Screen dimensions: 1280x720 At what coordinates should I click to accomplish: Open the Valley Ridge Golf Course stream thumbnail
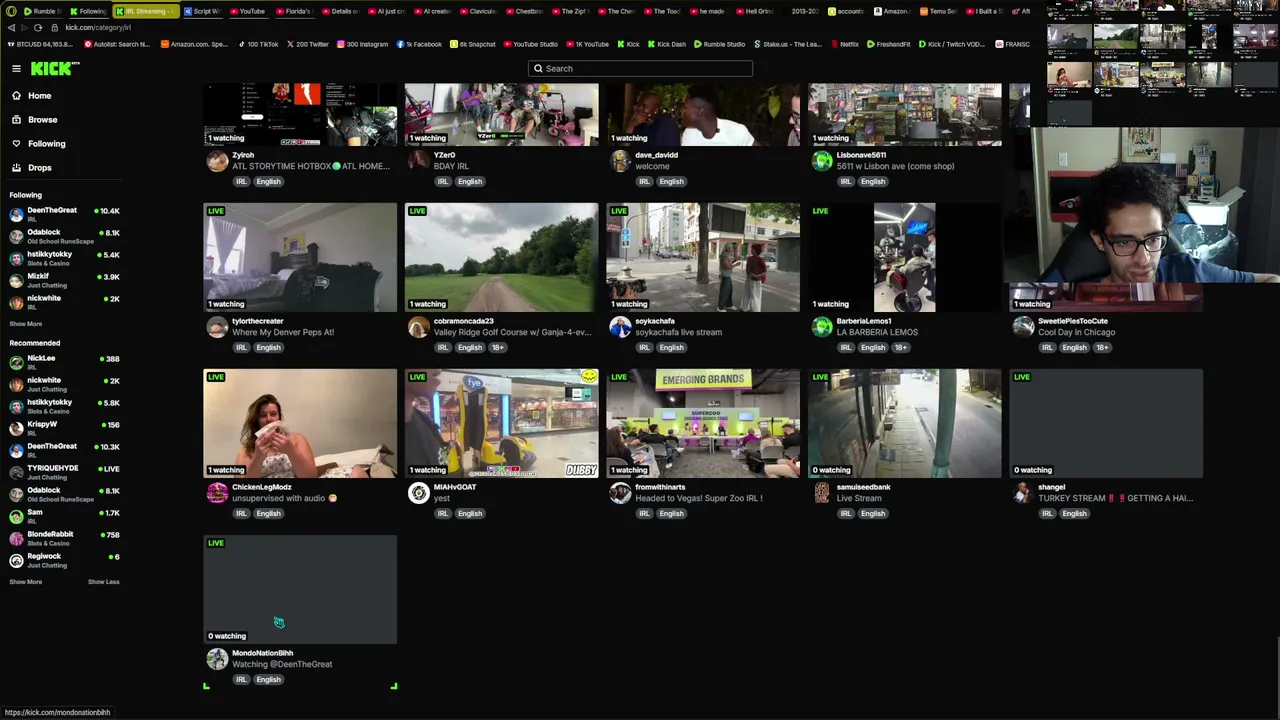(501, 258)
